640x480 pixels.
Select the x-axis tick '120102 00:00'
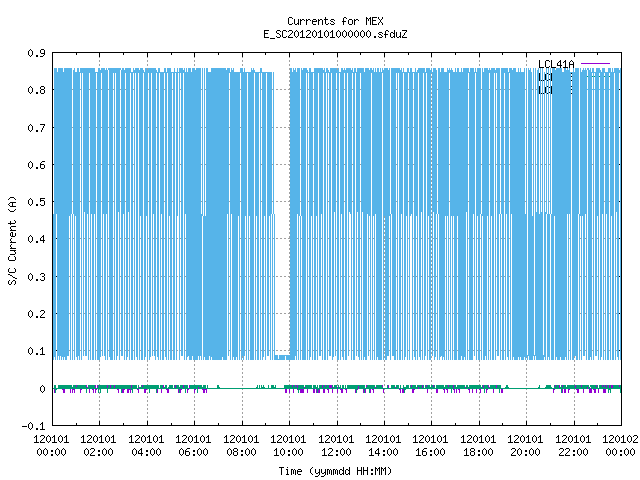(x=620, y=446)
